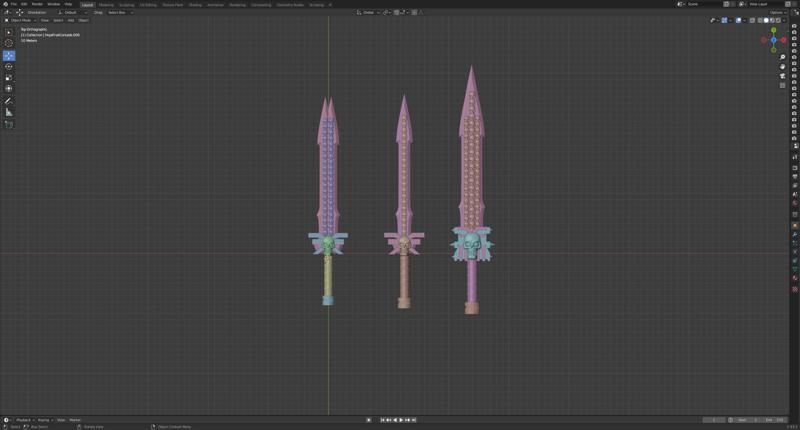The image size is (800, 430).
Task: Select the 3D Cursor tool
Action: 9,43
